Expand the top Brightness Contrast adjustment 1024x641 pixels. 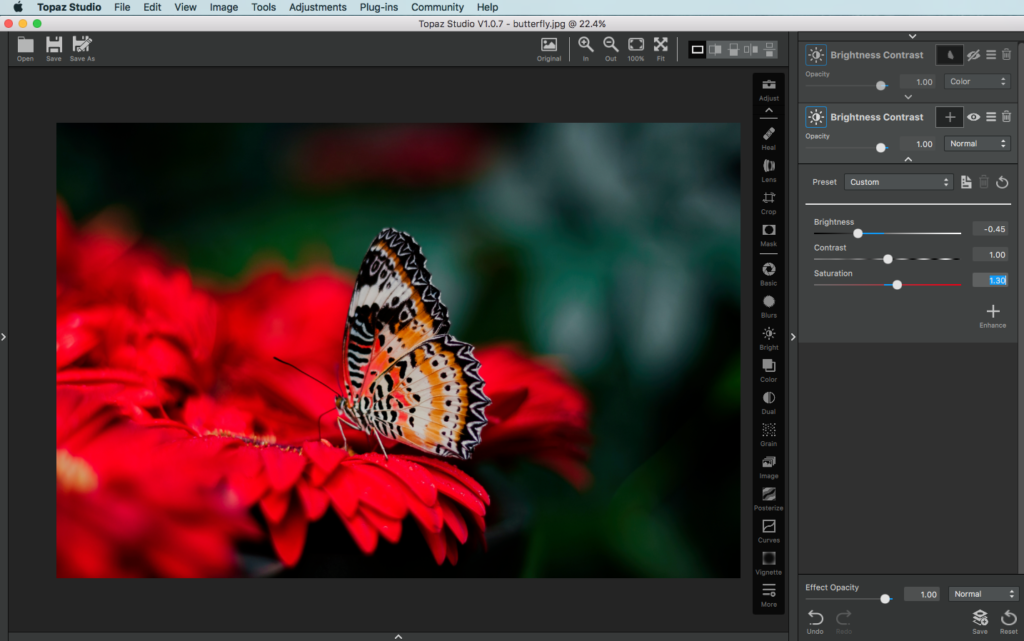pos(908,97)
